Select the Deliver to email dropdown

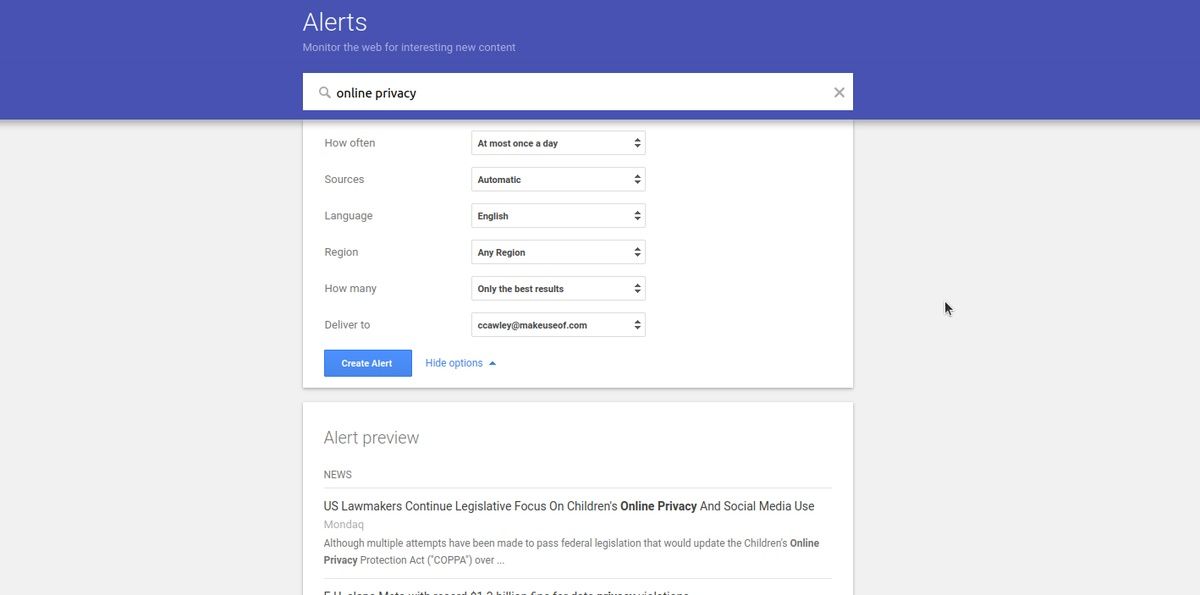pyautogui.click(x=558, y=325)
